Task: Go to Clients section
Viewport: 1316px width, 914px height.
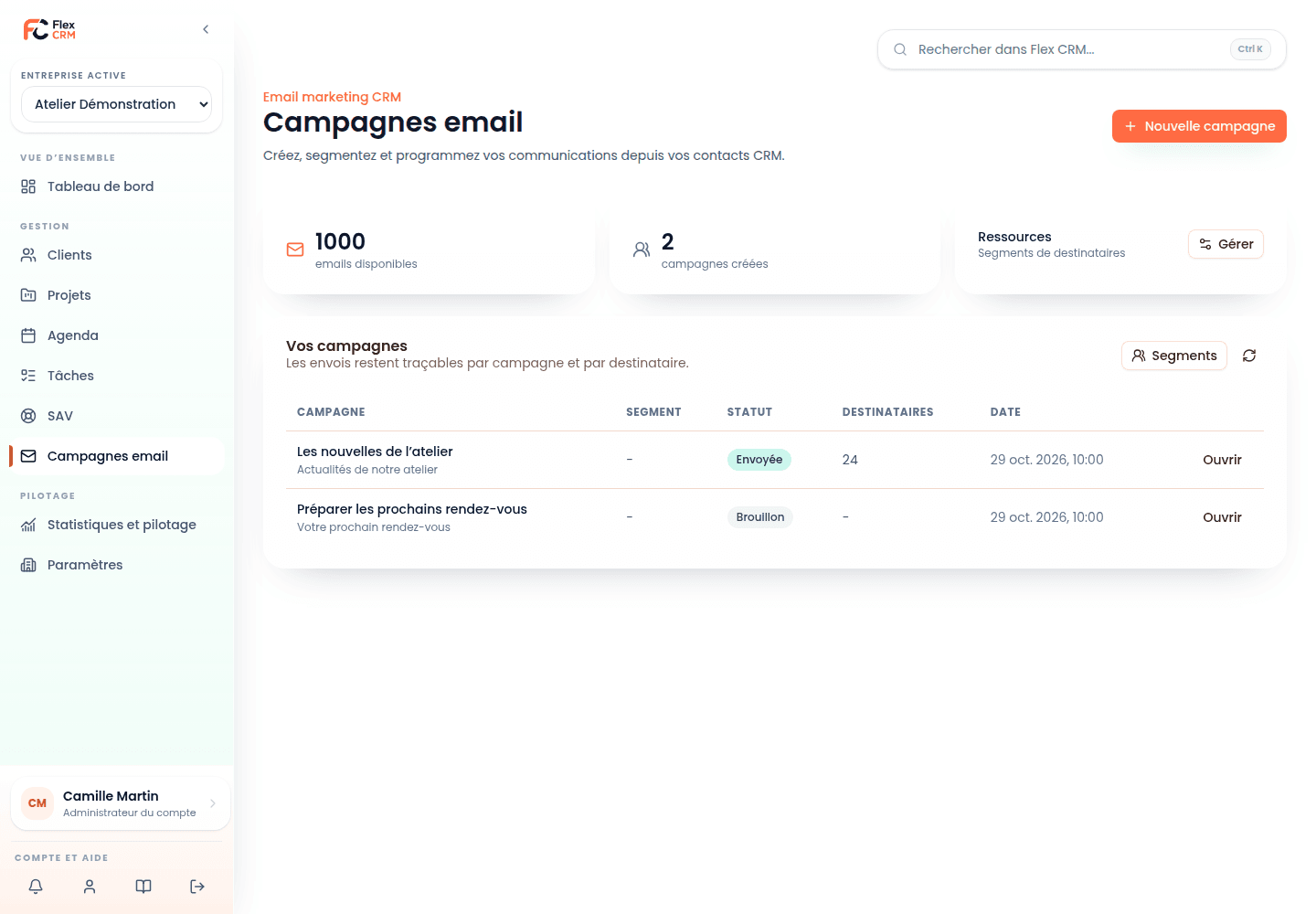Action: coord(116,255)
